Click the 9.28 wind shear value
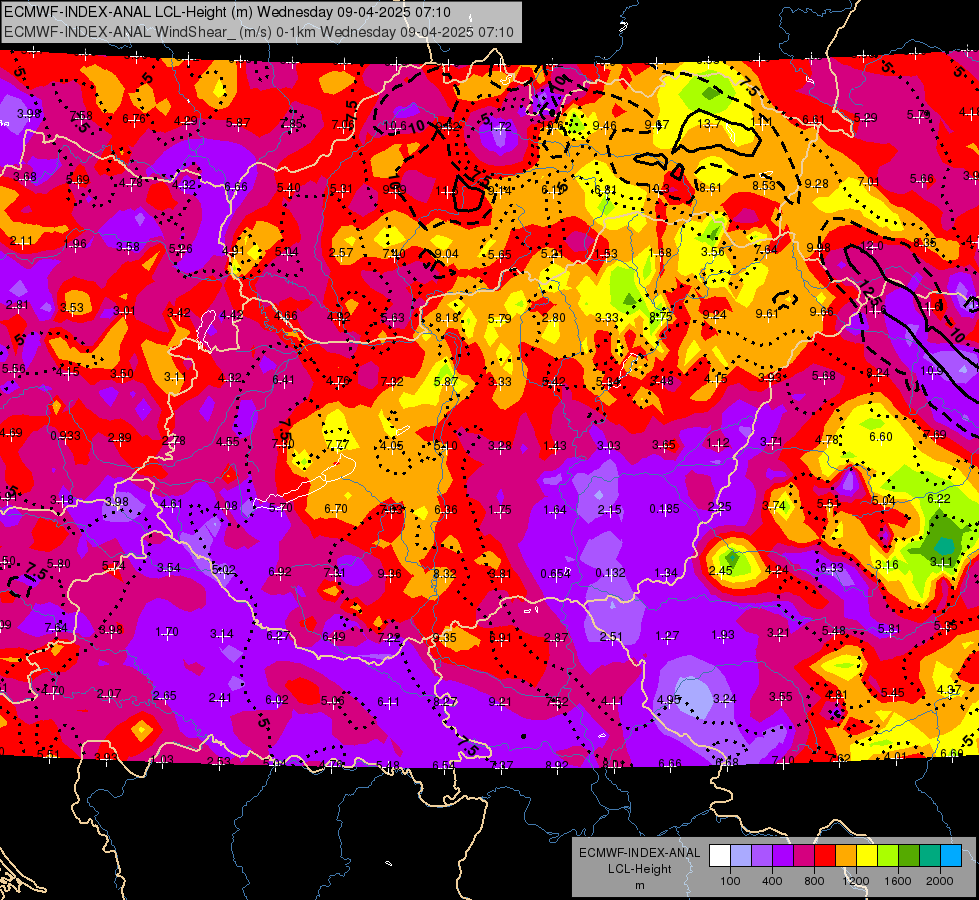Viewport: 979px width, 900px height. (x=817, y=183)
